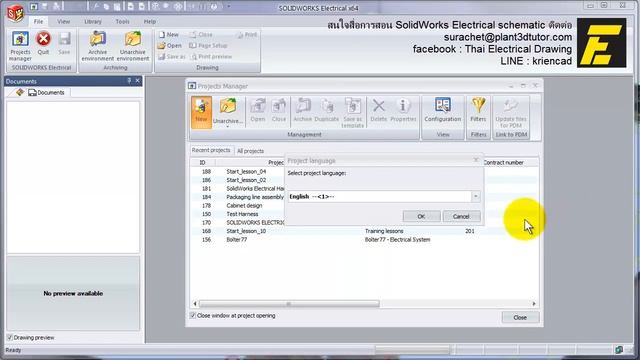Click Unarchive icon in Projects Manager

click(x=228, y=109)
